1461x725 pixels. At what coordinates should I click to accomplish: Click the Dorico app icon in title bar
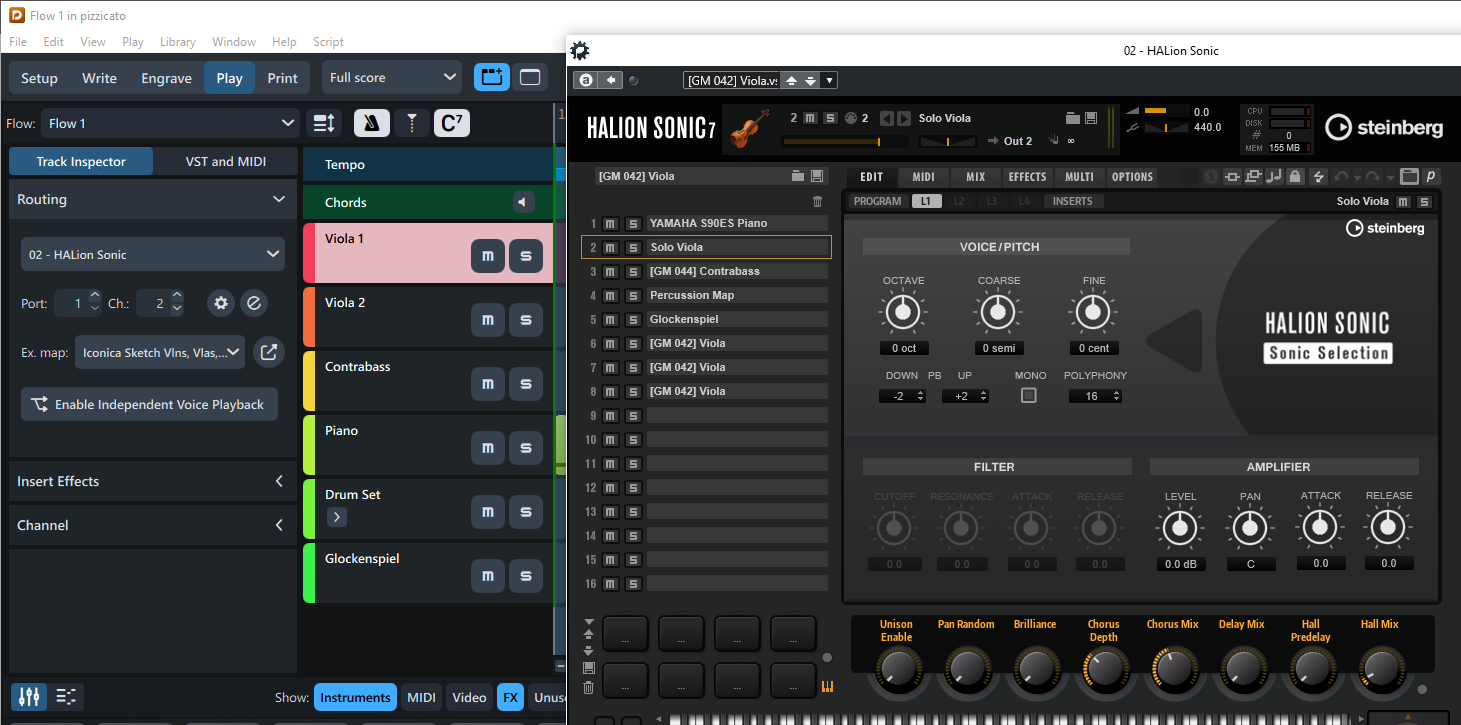pos(15,15)
